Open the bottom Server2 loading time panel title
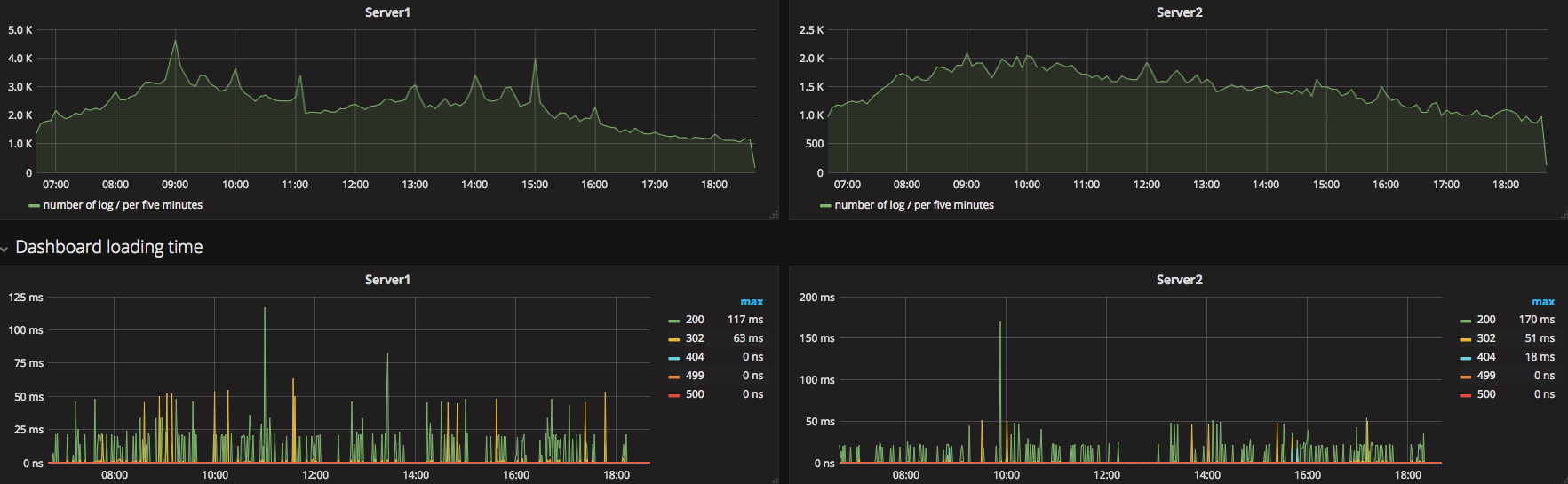 (1179, 280)
